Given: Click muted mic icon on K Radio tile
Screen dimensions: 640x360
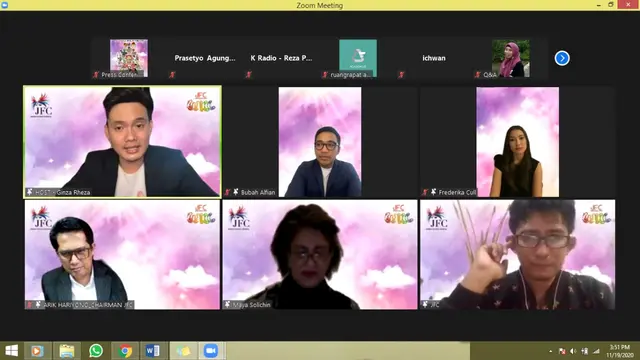Looking at the screenshot, I should click(249, 75).
